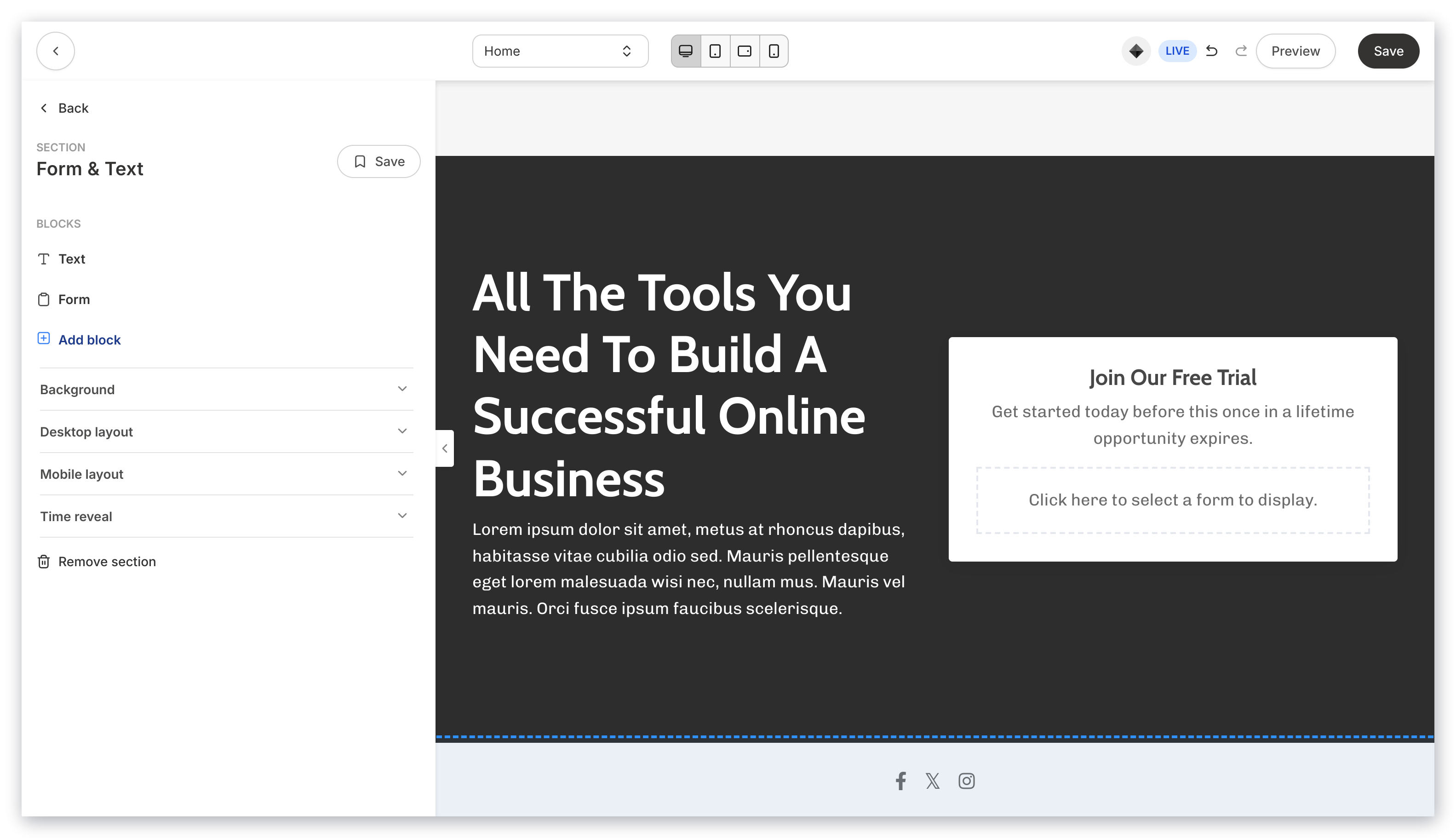Screen dimensions: 1456x838
Task: Save the Form & Text section bookmark
Action: (378, 162)
